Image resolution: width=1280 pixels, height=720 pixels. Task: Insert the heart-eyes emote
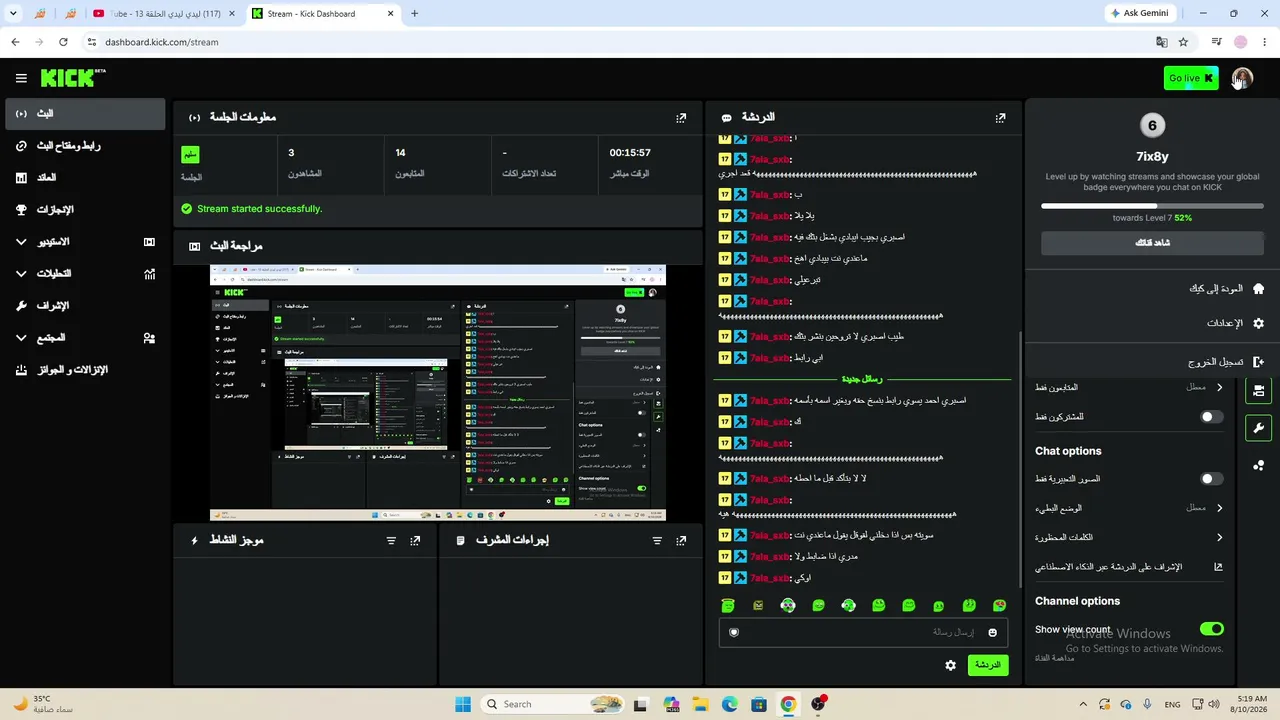[999, 605]
